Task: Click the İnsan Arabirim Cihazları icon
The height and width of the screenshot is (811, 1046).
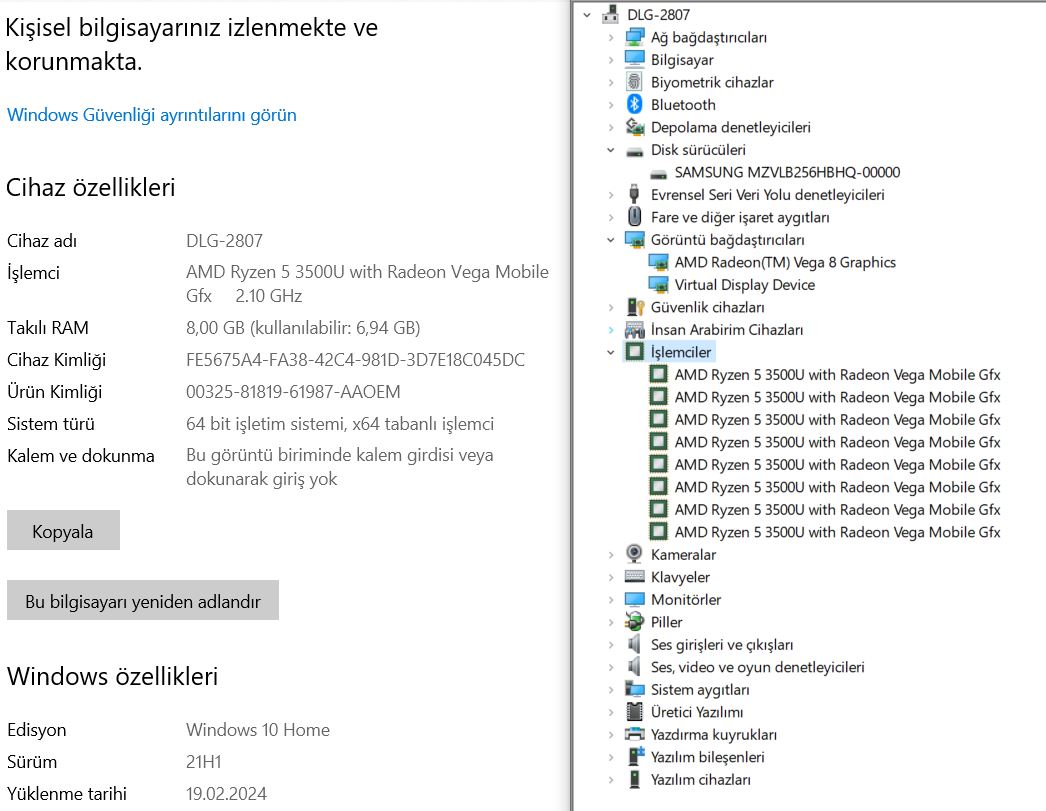Action: (x=634, y=329)
